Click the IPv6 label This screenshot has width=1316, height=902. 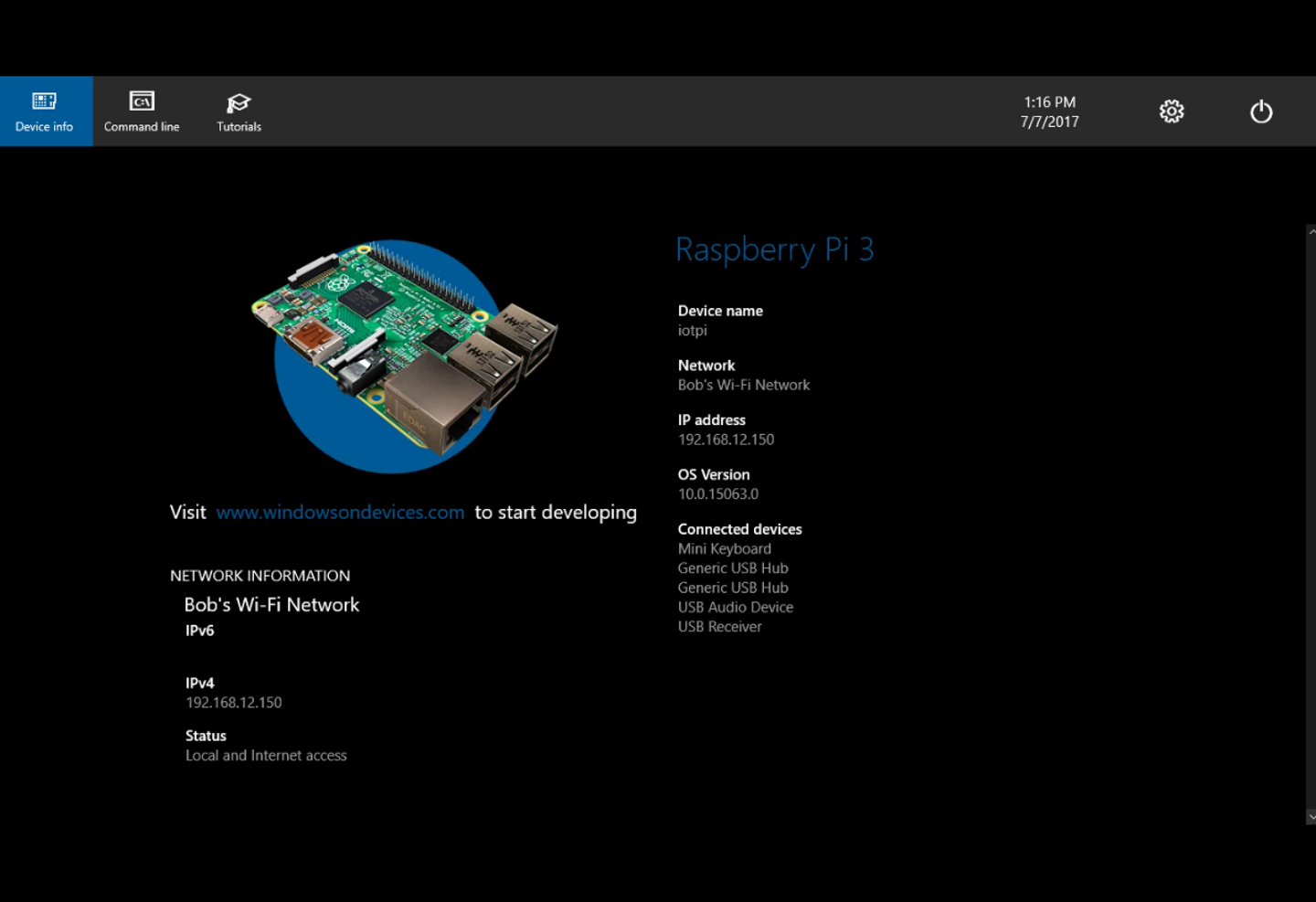click(x=200, y=631)
